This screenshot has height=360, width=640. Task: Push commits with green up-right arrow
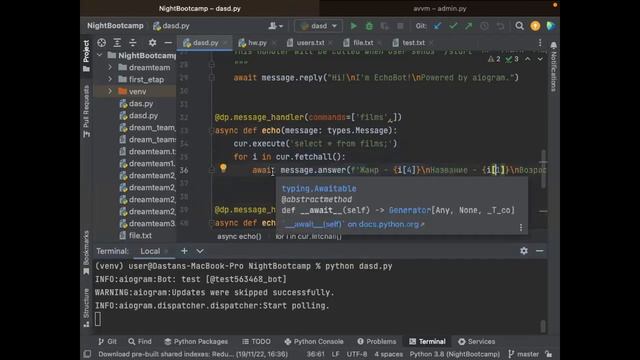[x=469, y=26]
